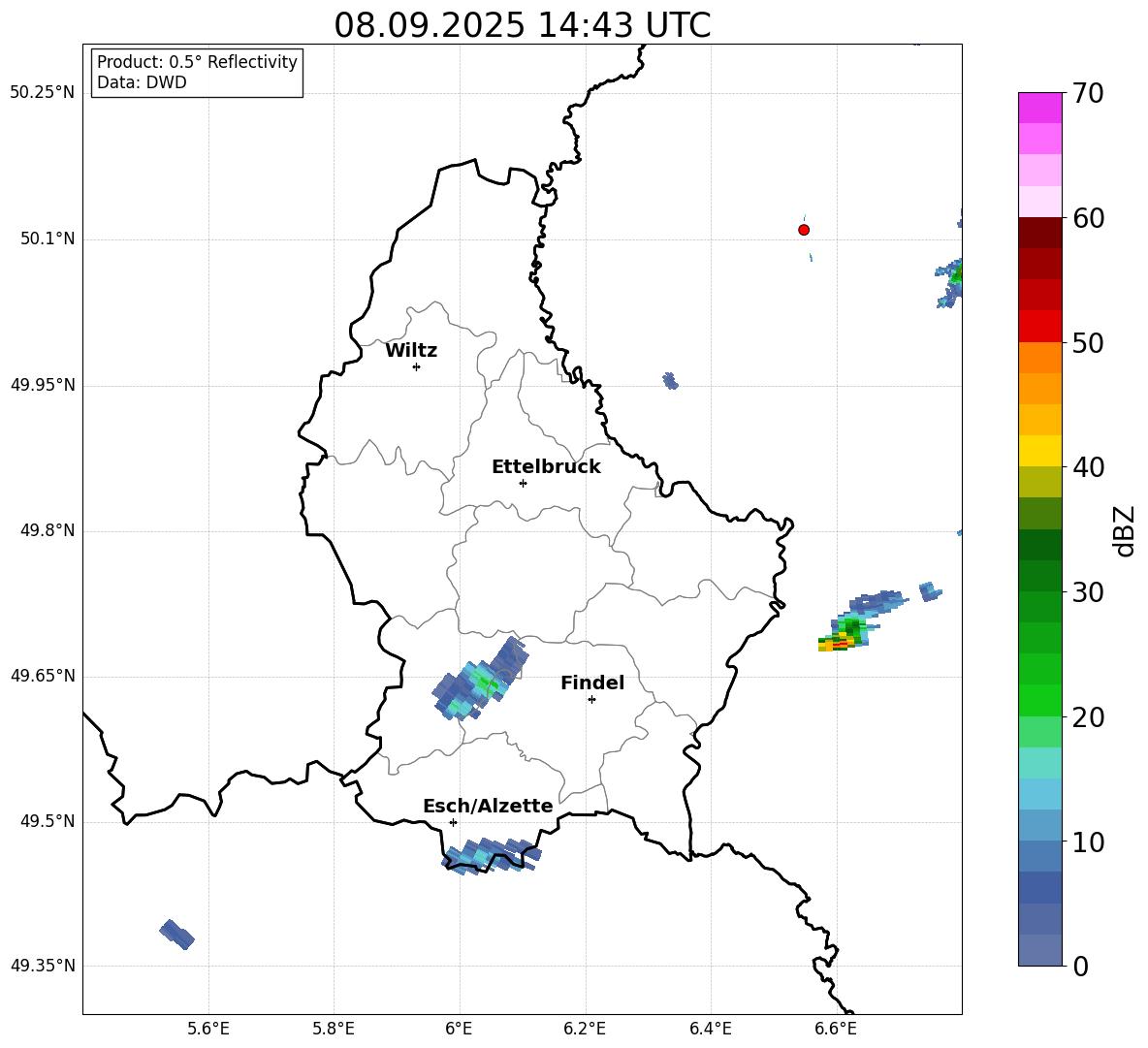Click the 50.1°N latitude label

coord(48,239)
